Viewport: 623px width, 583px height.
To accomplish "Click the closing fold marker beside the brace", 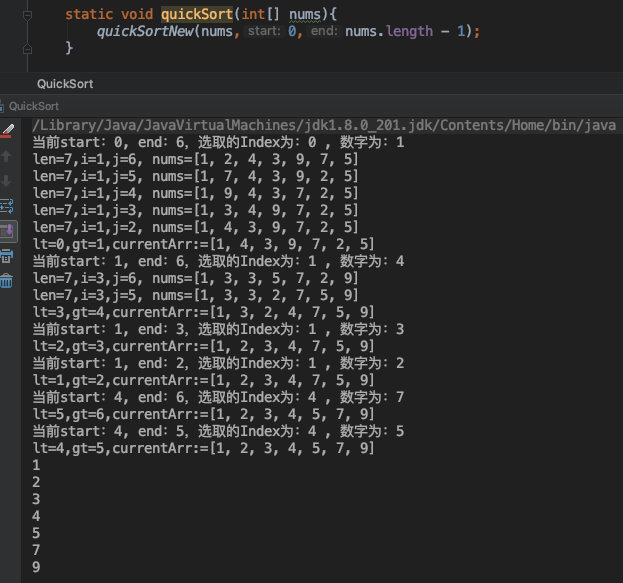I will point(27,49).
